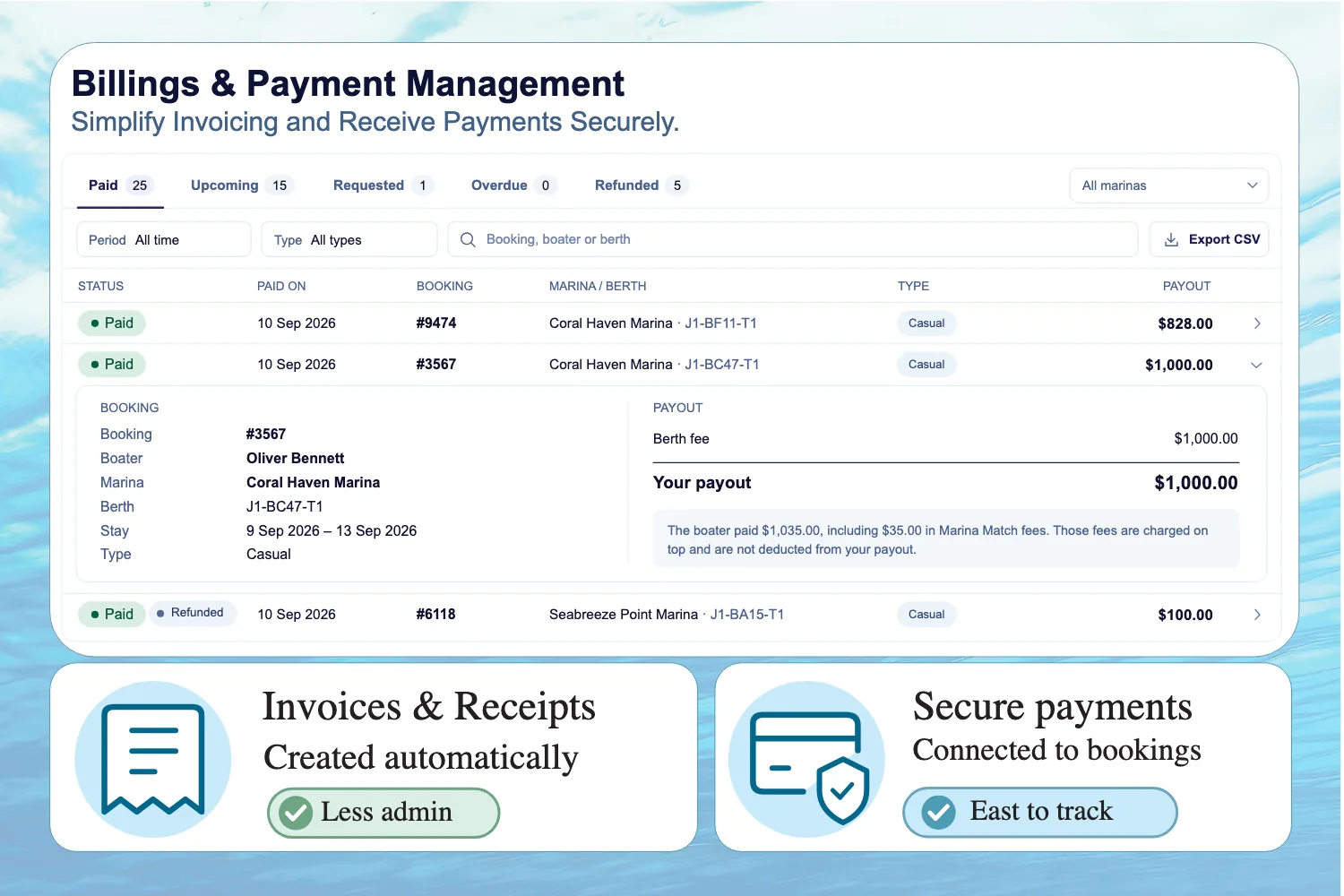Export payments with Export CSV button
1344x896 pixels.
tap(1210, 240)
